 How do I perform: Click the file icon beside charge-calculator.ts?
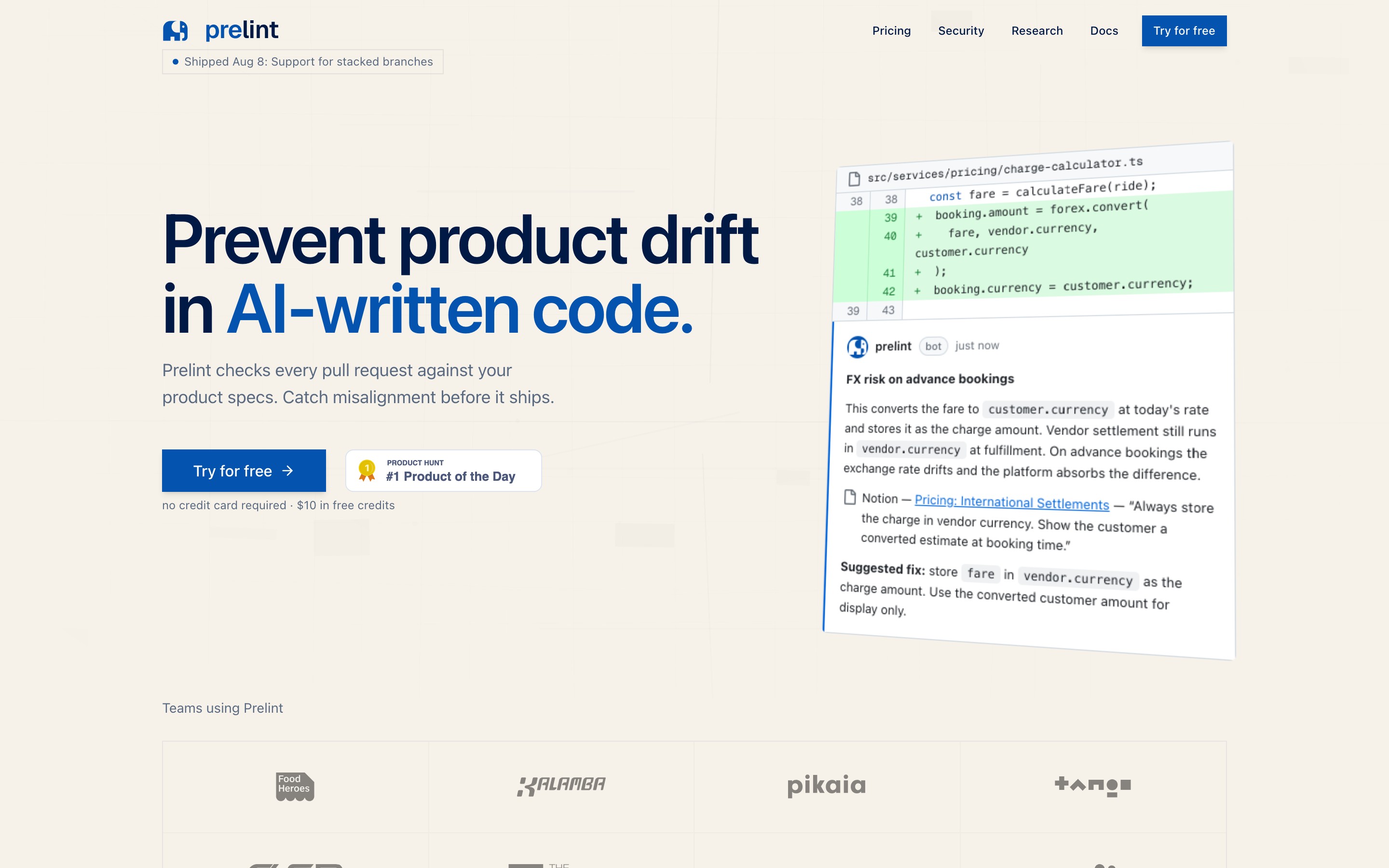point(854,179)
